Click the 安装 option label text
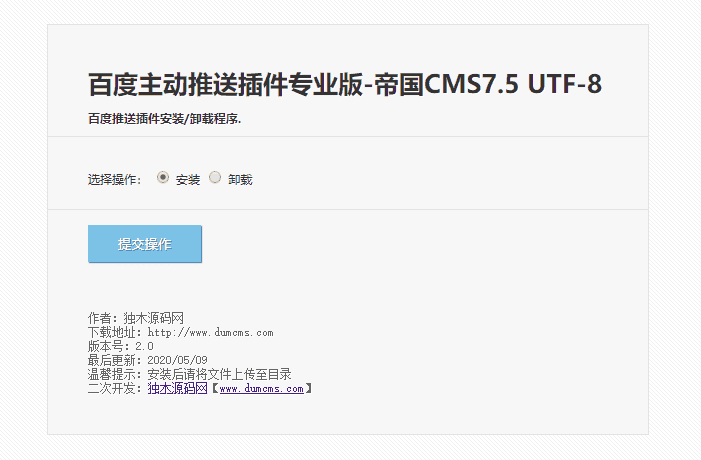This screenshot has width=701, height=460. pos(188,180)
